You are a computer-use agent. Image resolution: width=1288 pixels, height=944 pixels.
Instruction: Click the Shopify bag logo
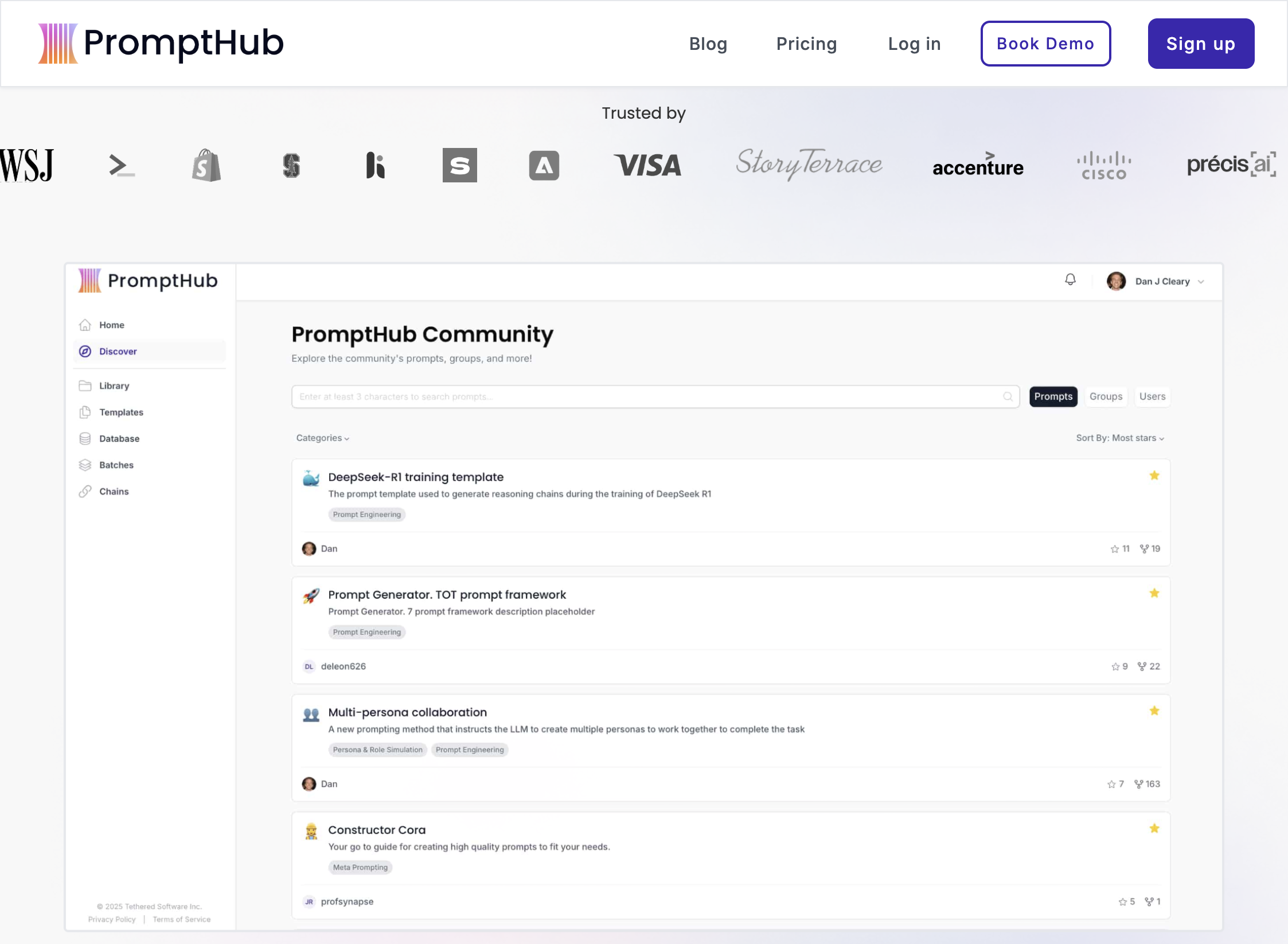tap(206, 165)
